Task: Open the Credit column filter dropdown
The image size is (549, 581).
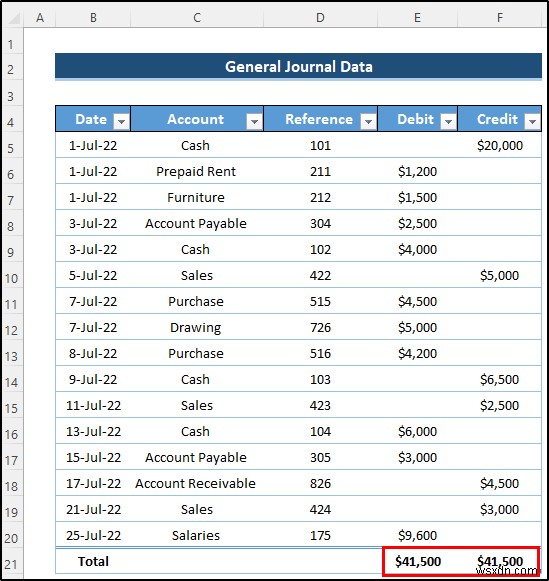Action: 532,121
